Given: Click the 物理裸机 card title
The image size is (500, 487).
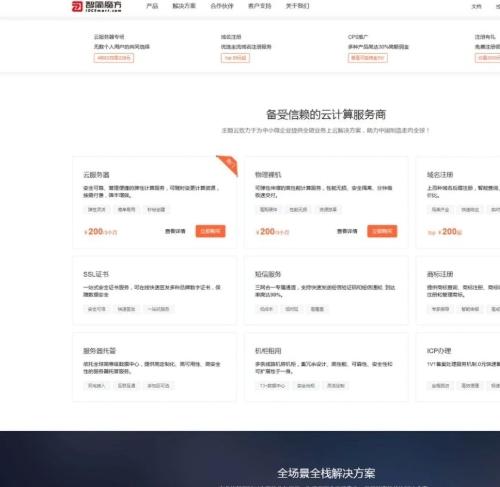Looking at the screenshot, I should click(x=268, y=175).
